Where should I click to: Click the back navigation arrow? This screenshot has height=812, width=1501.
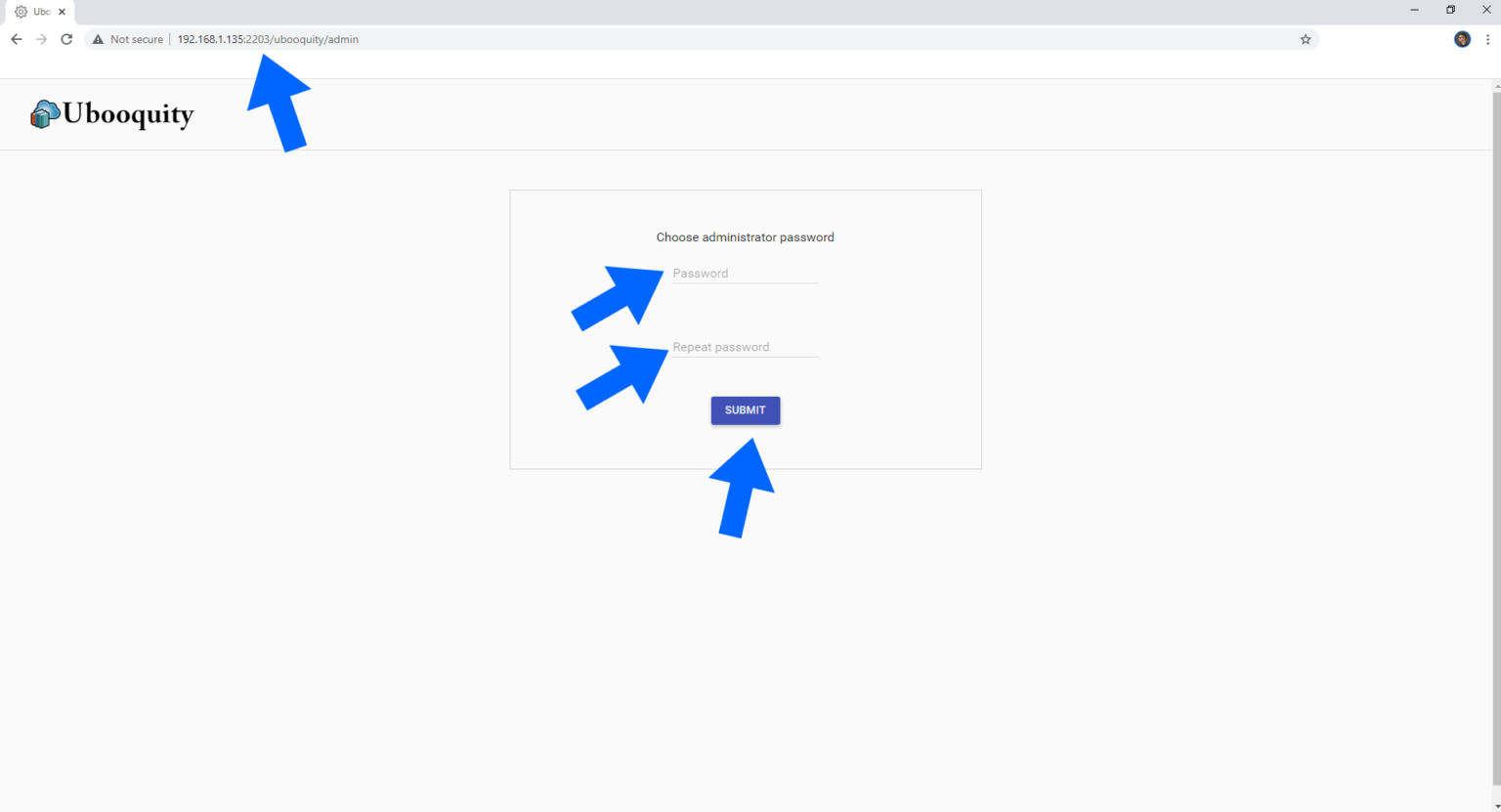click(16, 39)
